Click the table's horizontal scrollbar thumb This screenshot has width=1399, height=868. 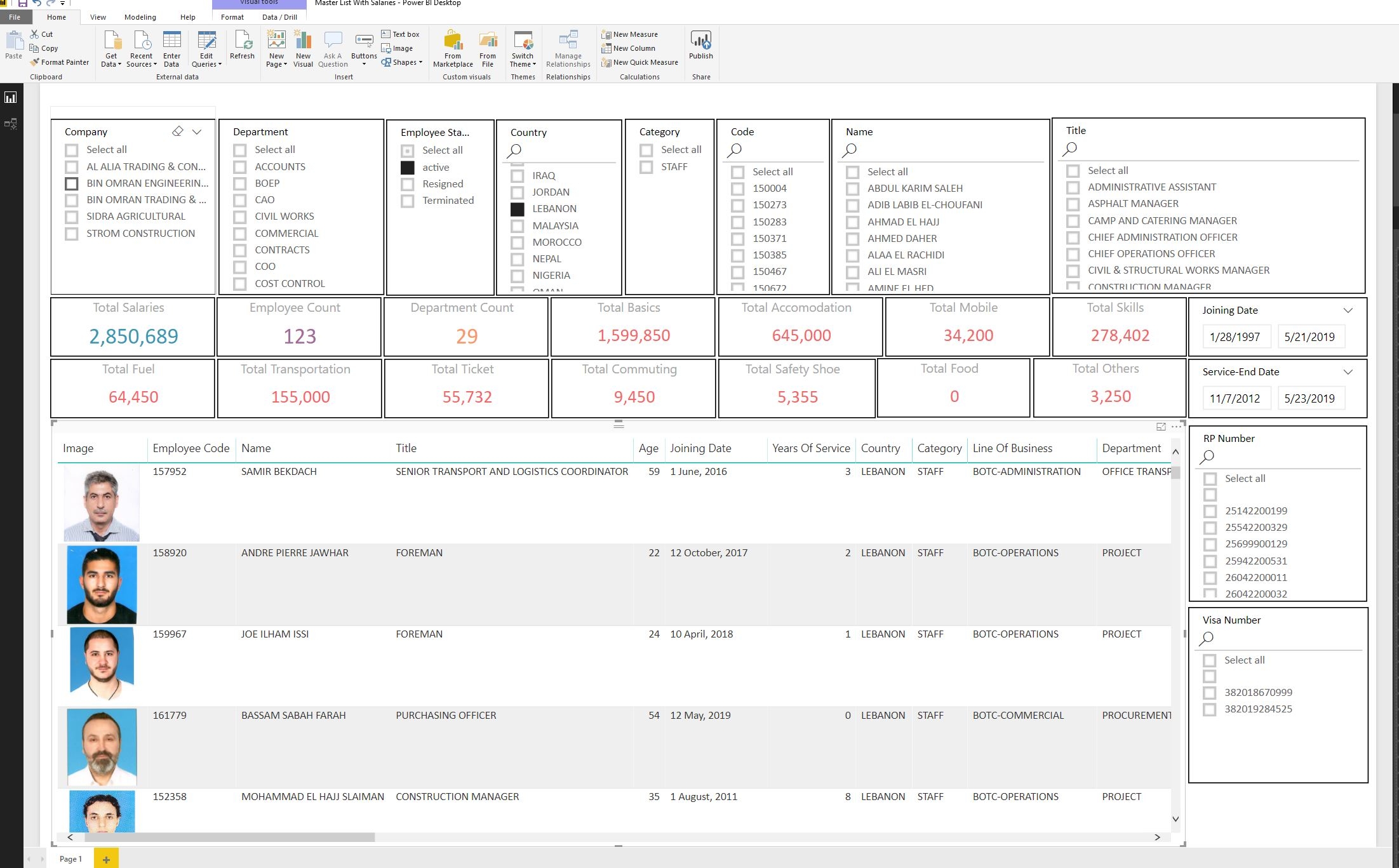pyautogui.click(x=229, y=837)
